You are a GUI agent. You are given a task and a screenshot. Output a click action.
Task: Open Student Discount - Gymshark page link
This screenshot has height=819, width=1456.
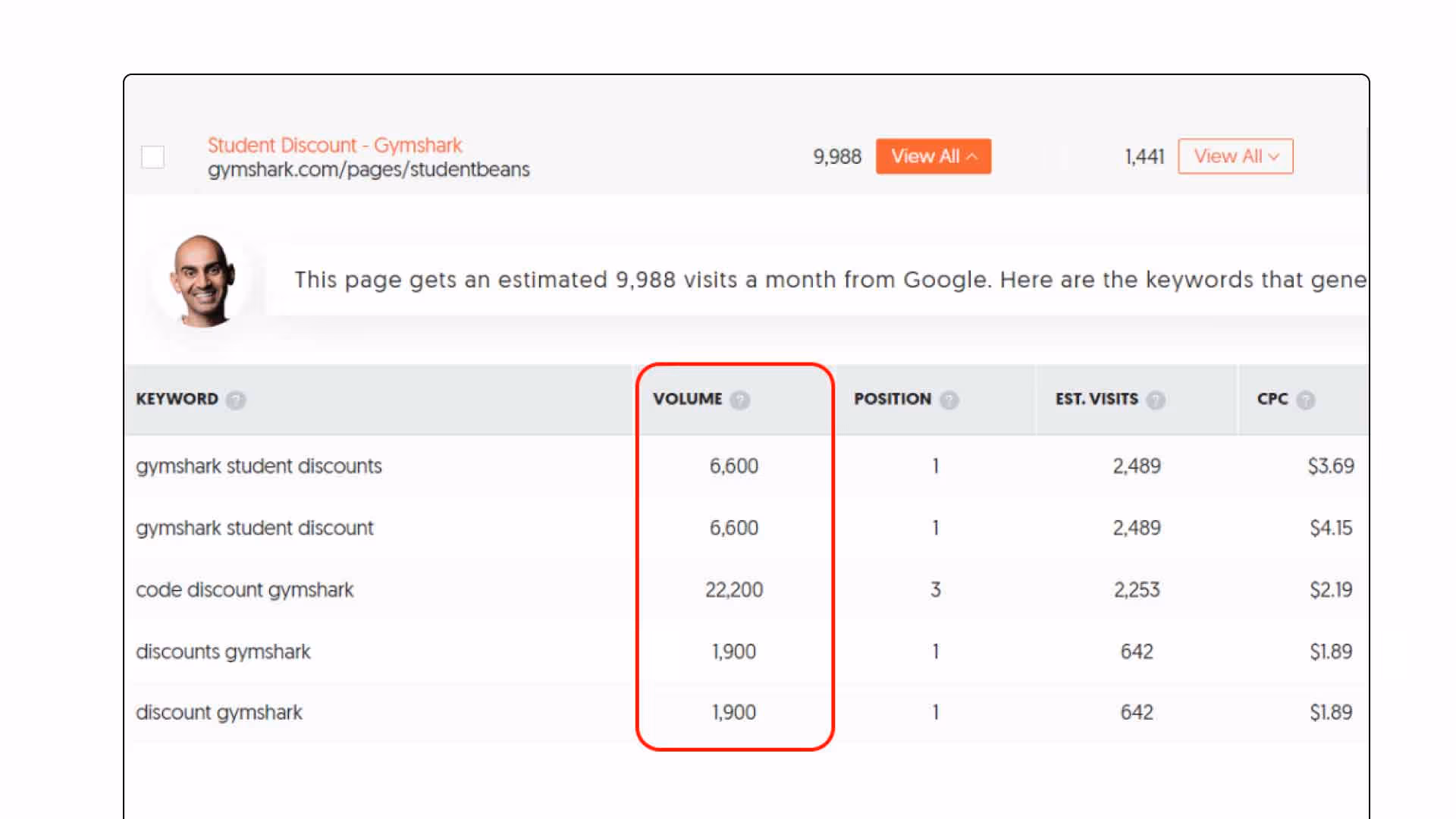[x=334, y=145]
